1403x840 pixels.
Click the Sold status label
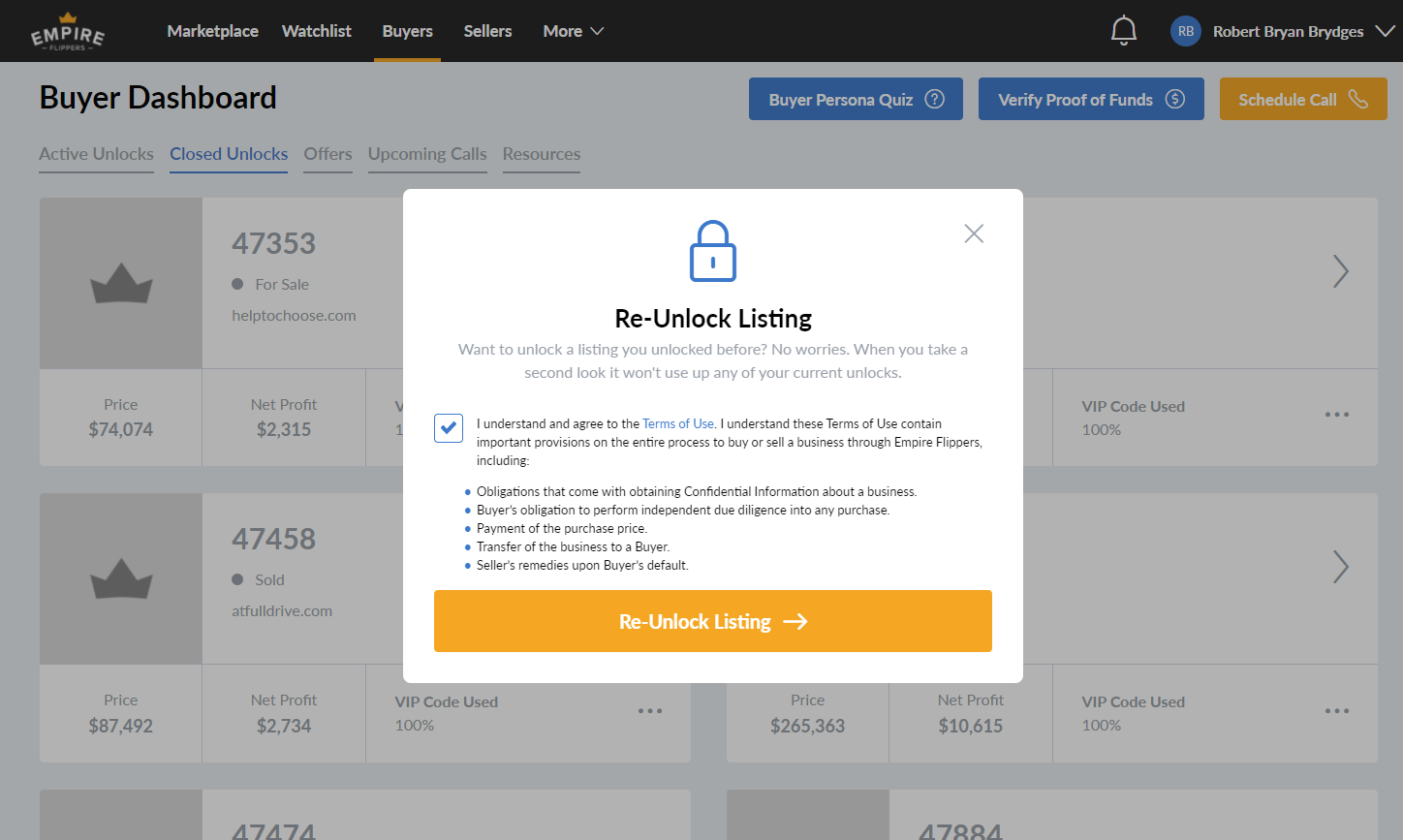pos(269,580)
